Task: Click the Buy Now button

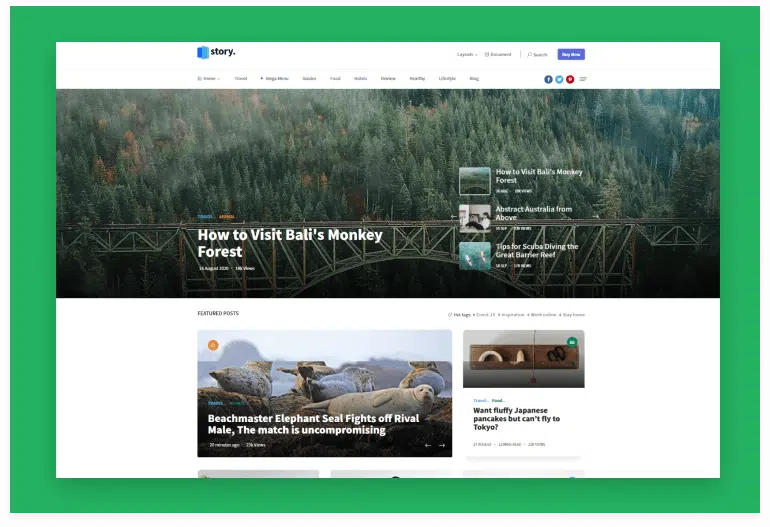Action: coord(571,55)
